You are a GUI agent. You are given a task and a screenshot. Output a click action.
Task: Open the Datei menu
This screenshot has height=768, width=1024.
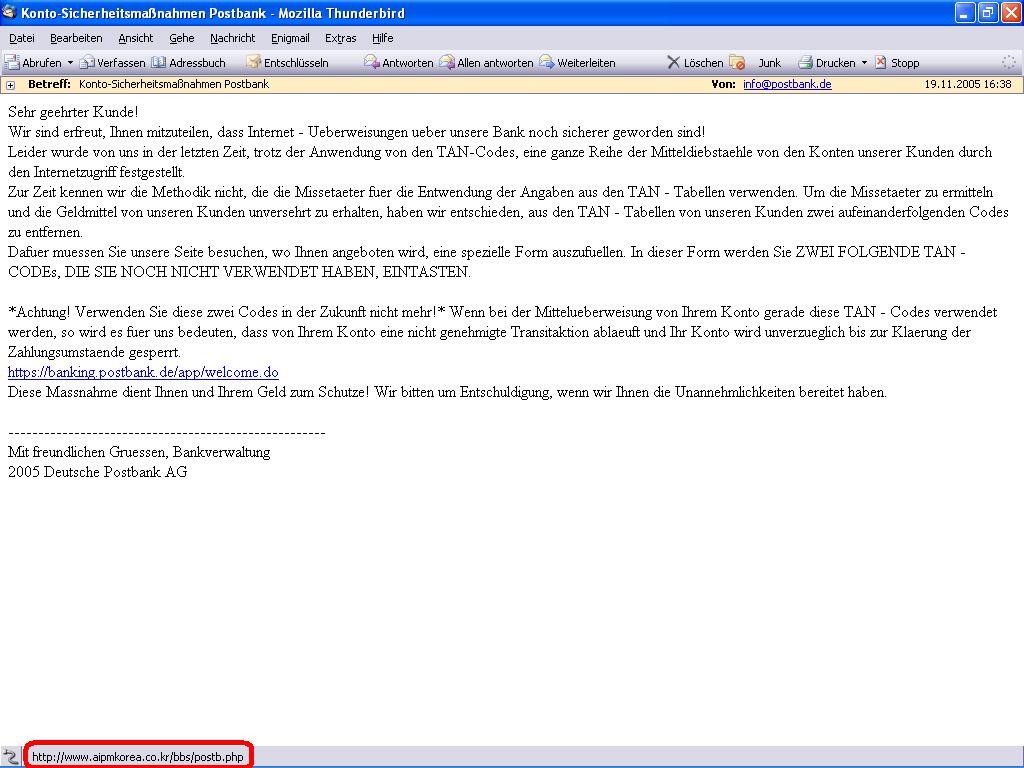pyautogui.click(x=22, y=38)
